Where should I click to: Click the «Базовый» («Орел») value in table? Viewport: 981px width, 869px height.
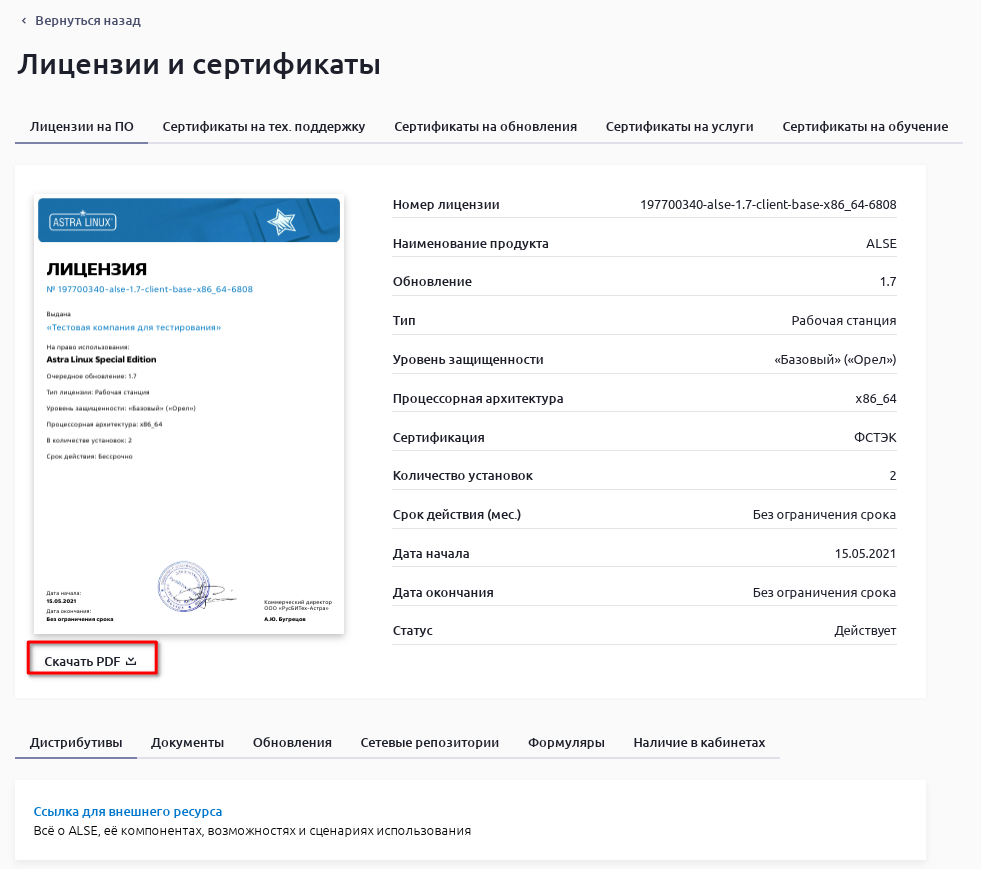(x=835, y=360)
